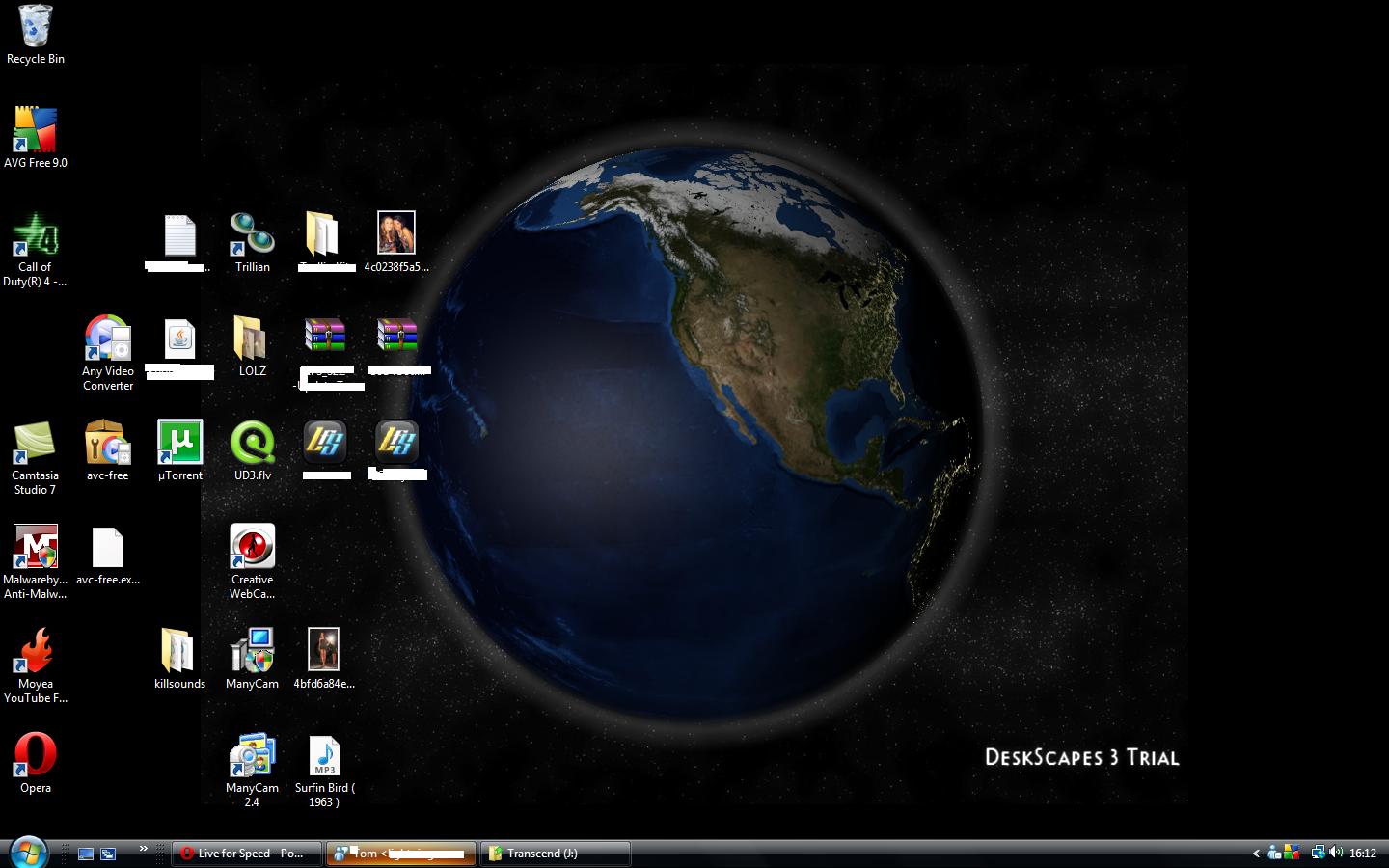Select the Call of Duty 4 shortcut
Image resolution: width=1389 pixels, height=868 pixels.
(36, 234)
